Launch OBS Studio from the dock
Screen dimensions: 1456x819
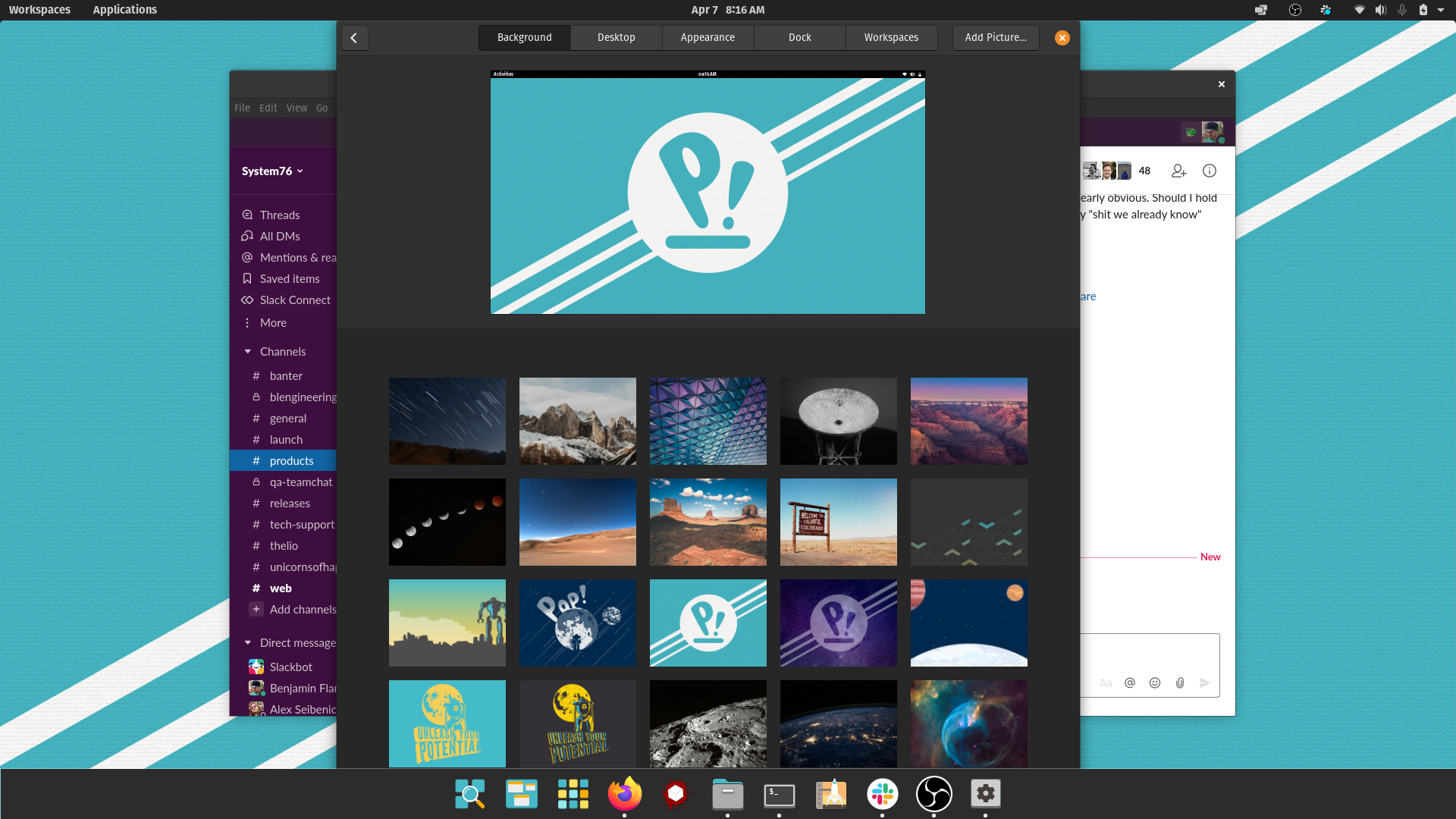coord(934,794)
